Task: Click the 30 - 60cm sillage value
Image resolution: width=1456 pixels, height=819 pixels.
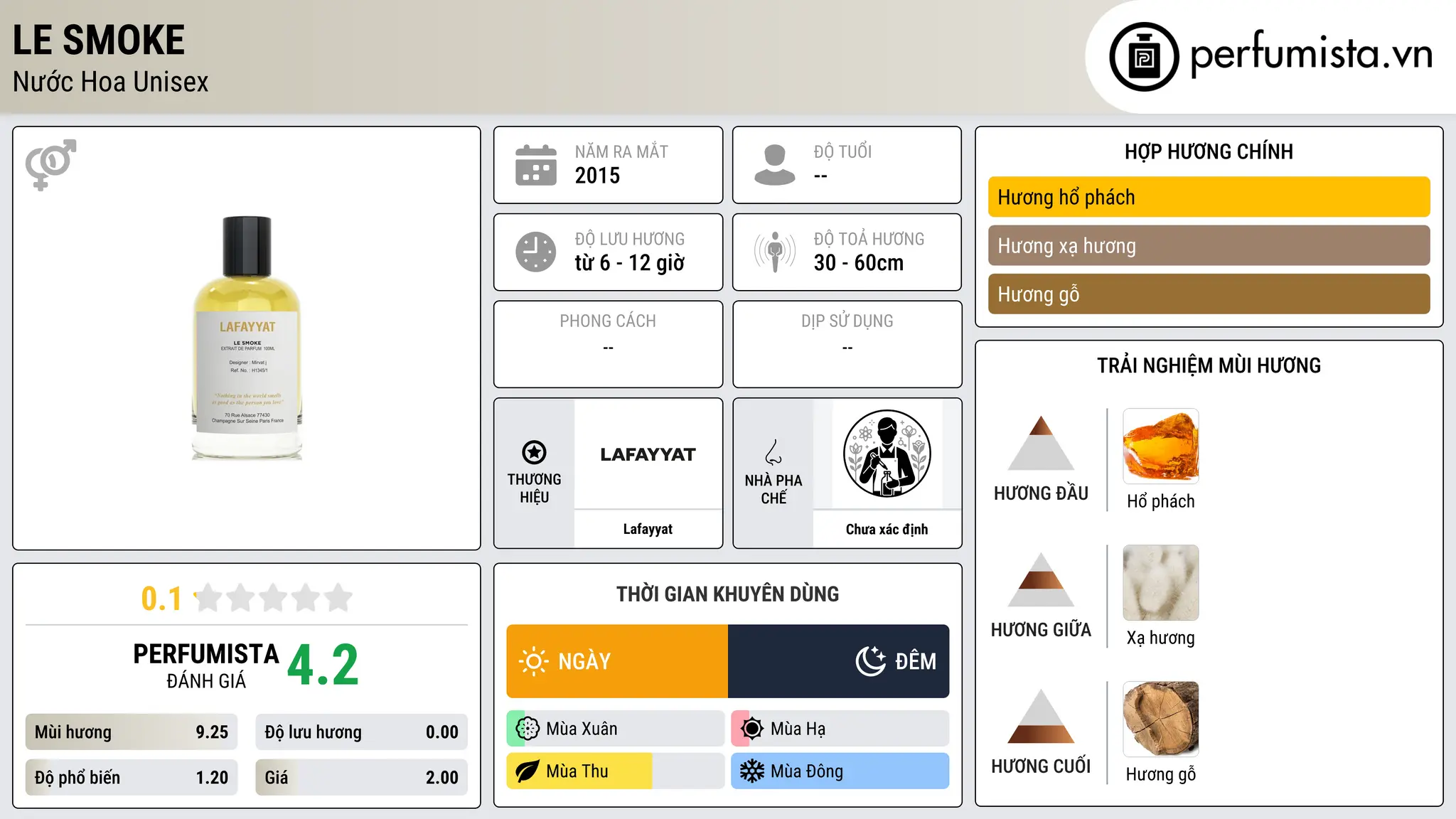Action: click(x=859, y=263)
